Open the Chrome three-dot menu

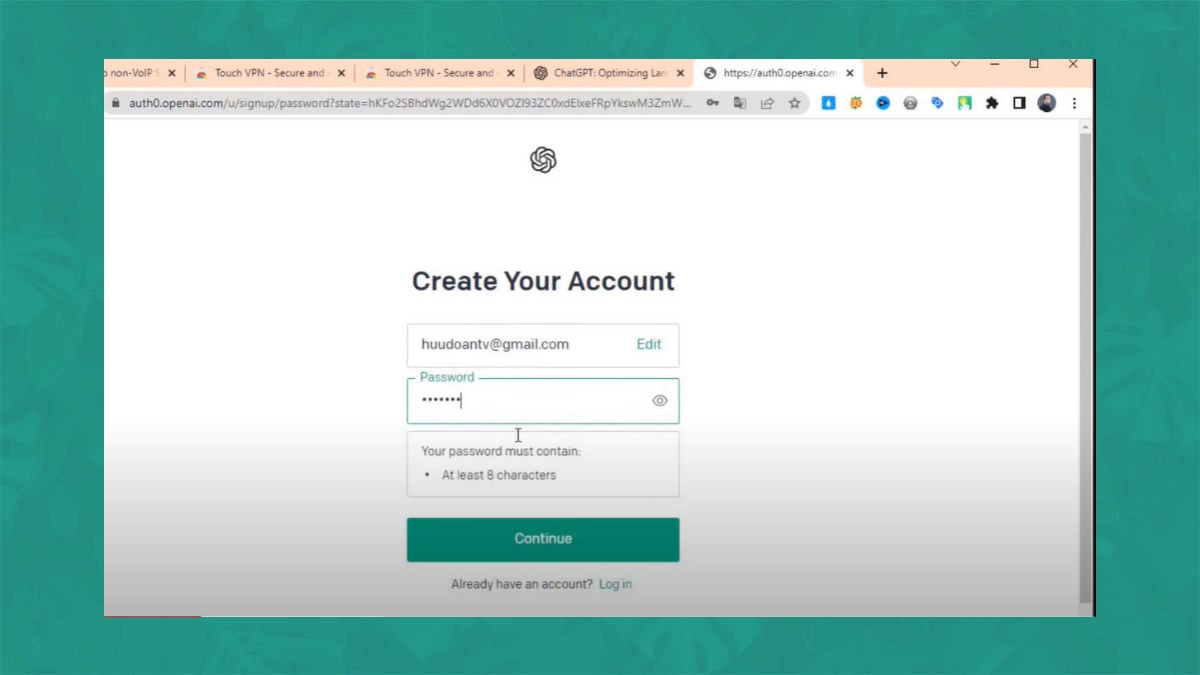click(1075, 103)
